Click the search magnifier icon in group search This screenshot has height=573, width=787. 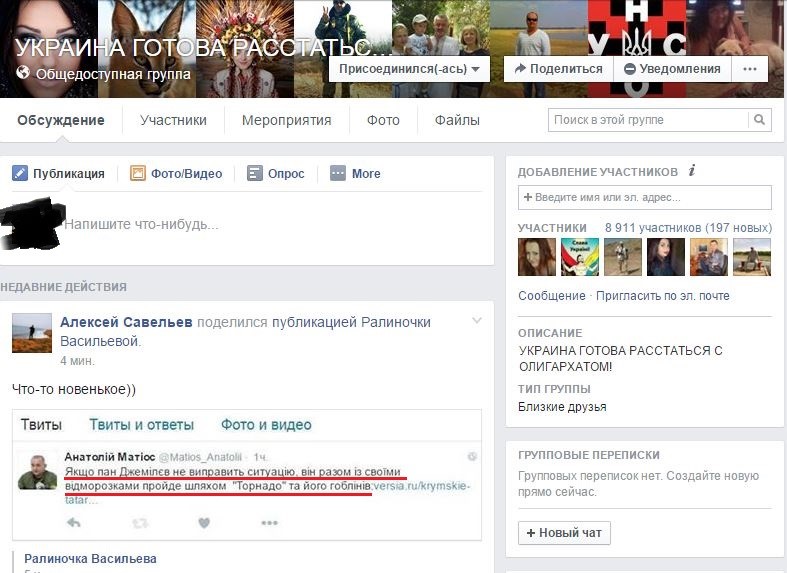pos(759,120)
